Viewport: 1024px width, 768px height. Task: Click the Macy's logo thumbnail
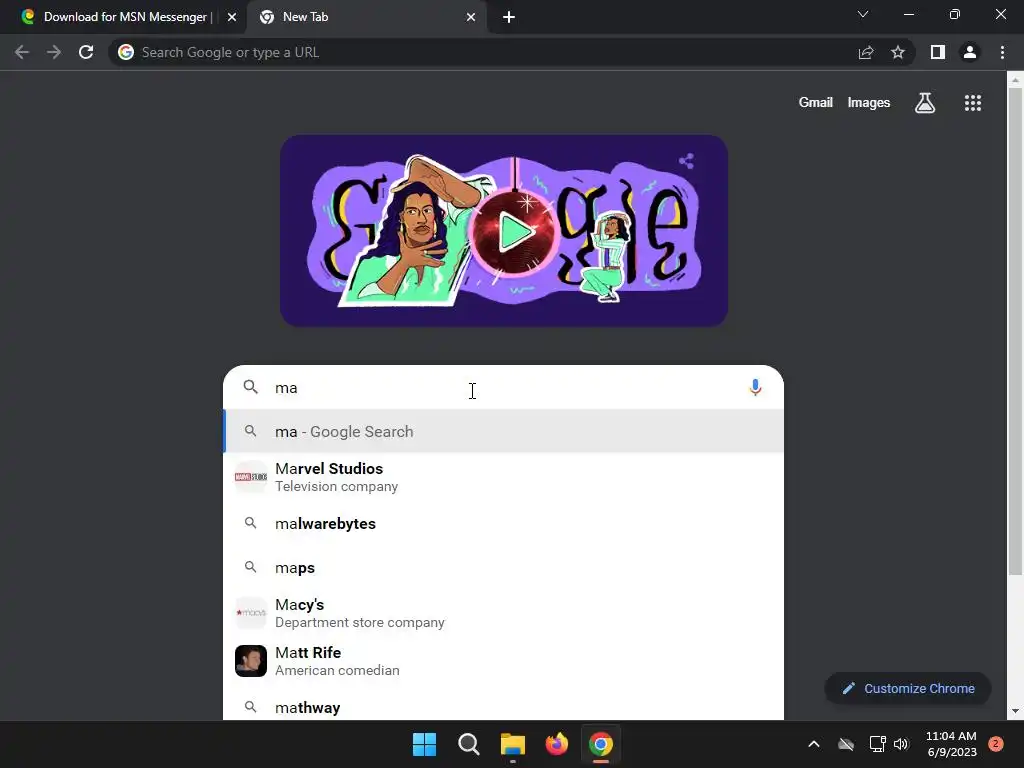251,613
